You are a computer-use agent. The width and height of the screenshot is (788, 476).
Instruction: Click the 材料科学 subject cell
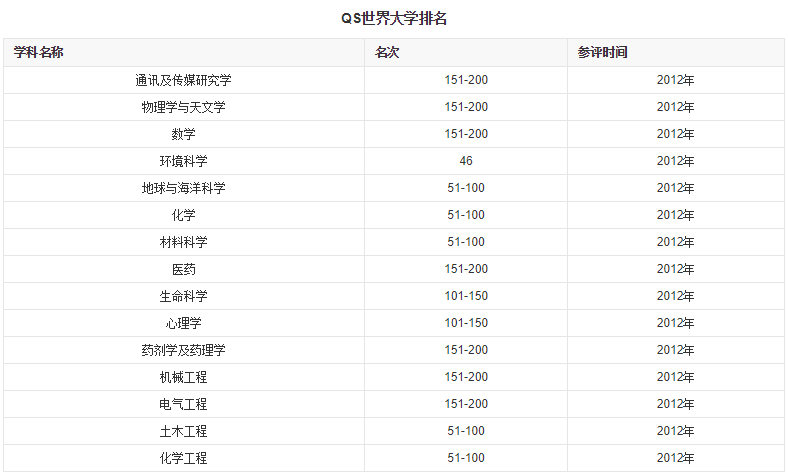click(183, 242)
